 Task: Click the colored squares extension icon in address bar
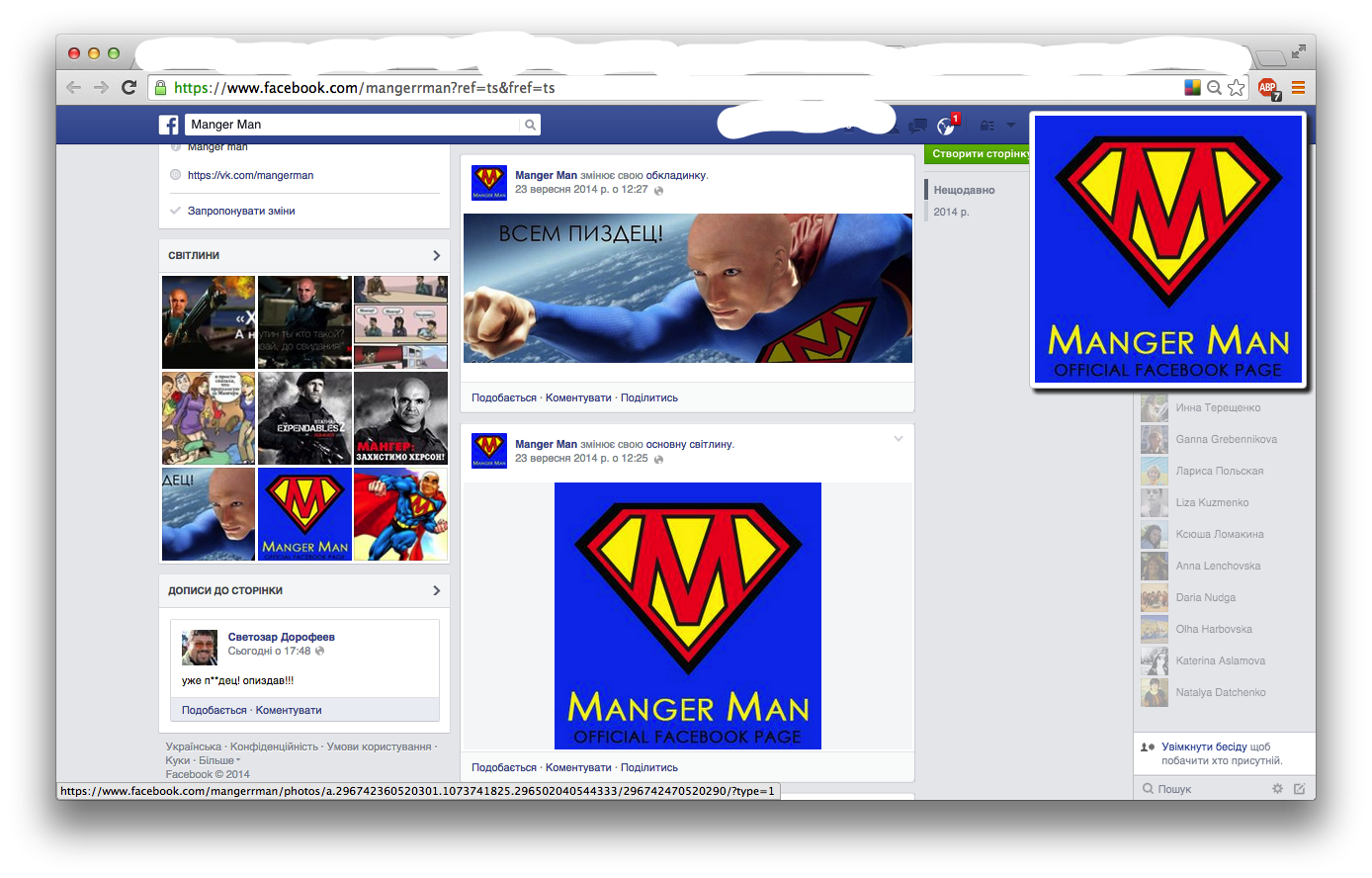click(x=1193, y=87)
